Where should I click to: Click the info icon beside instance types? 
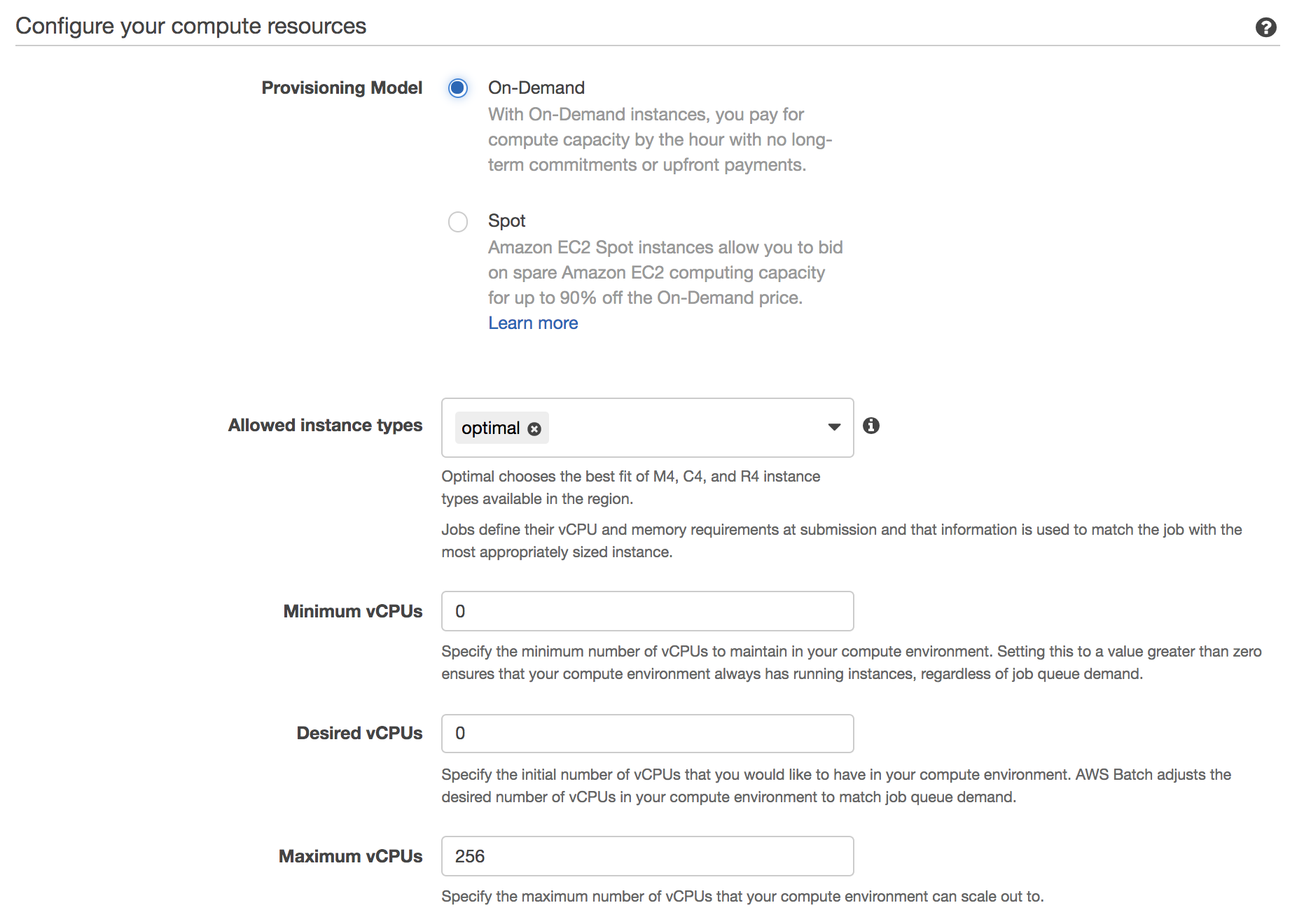871,426
